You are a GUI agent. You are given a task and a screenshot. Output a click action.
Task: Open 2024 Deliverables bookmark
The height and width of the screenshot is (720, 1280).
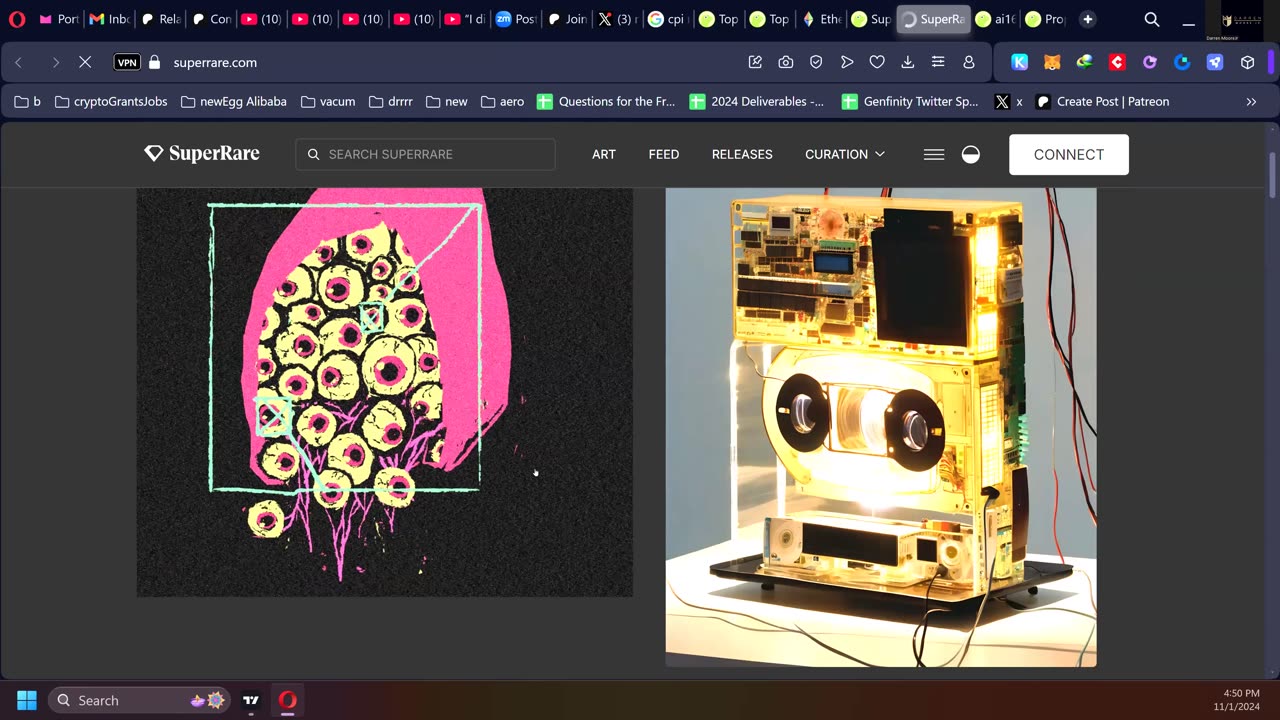757,101
